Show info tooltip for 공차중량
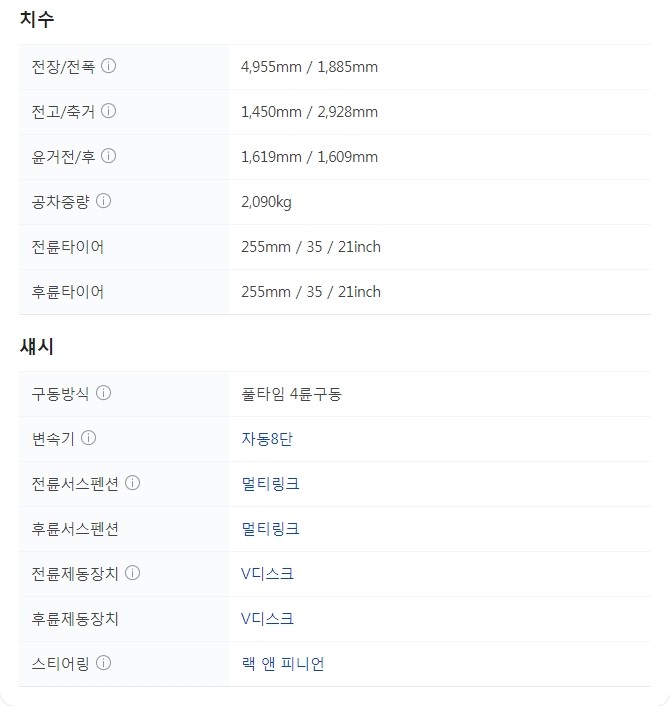 pyautogui.click(x=103, y=201)
